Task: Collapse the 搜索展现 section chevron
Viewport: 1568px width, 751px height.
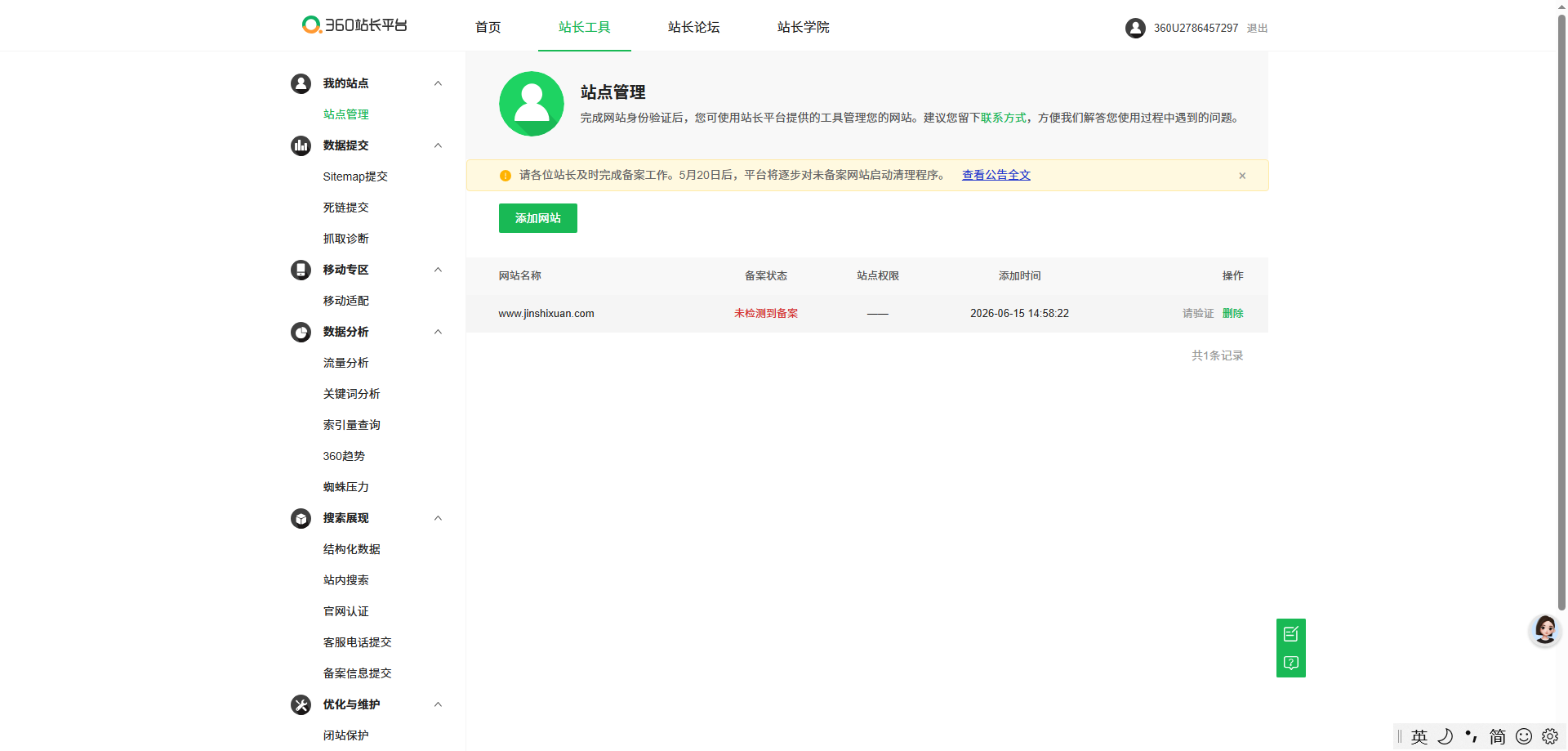Action: [438, 518]
